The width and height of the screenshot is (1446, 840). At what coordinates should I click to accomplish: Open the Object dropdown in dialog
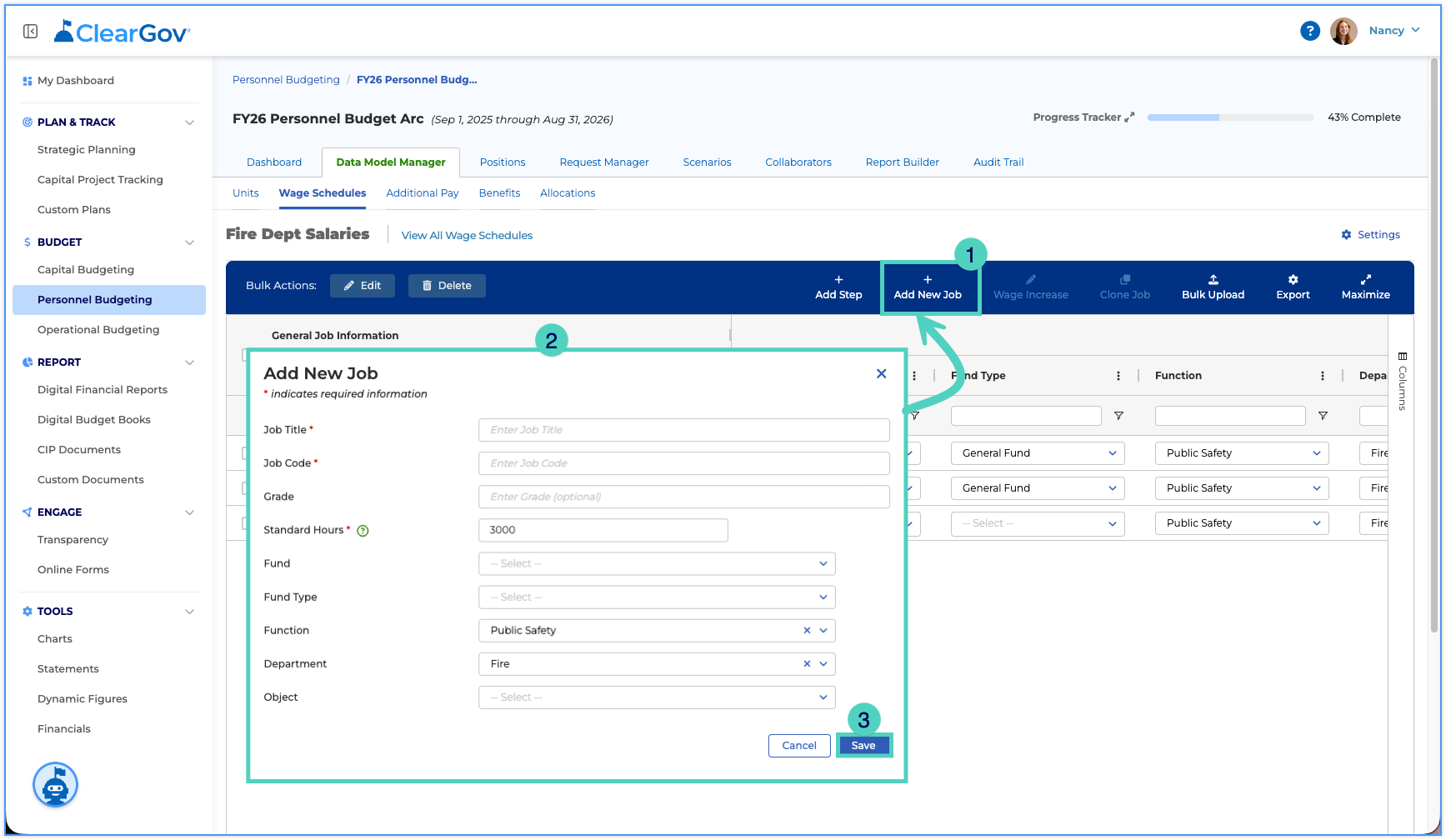coord(657,697)
